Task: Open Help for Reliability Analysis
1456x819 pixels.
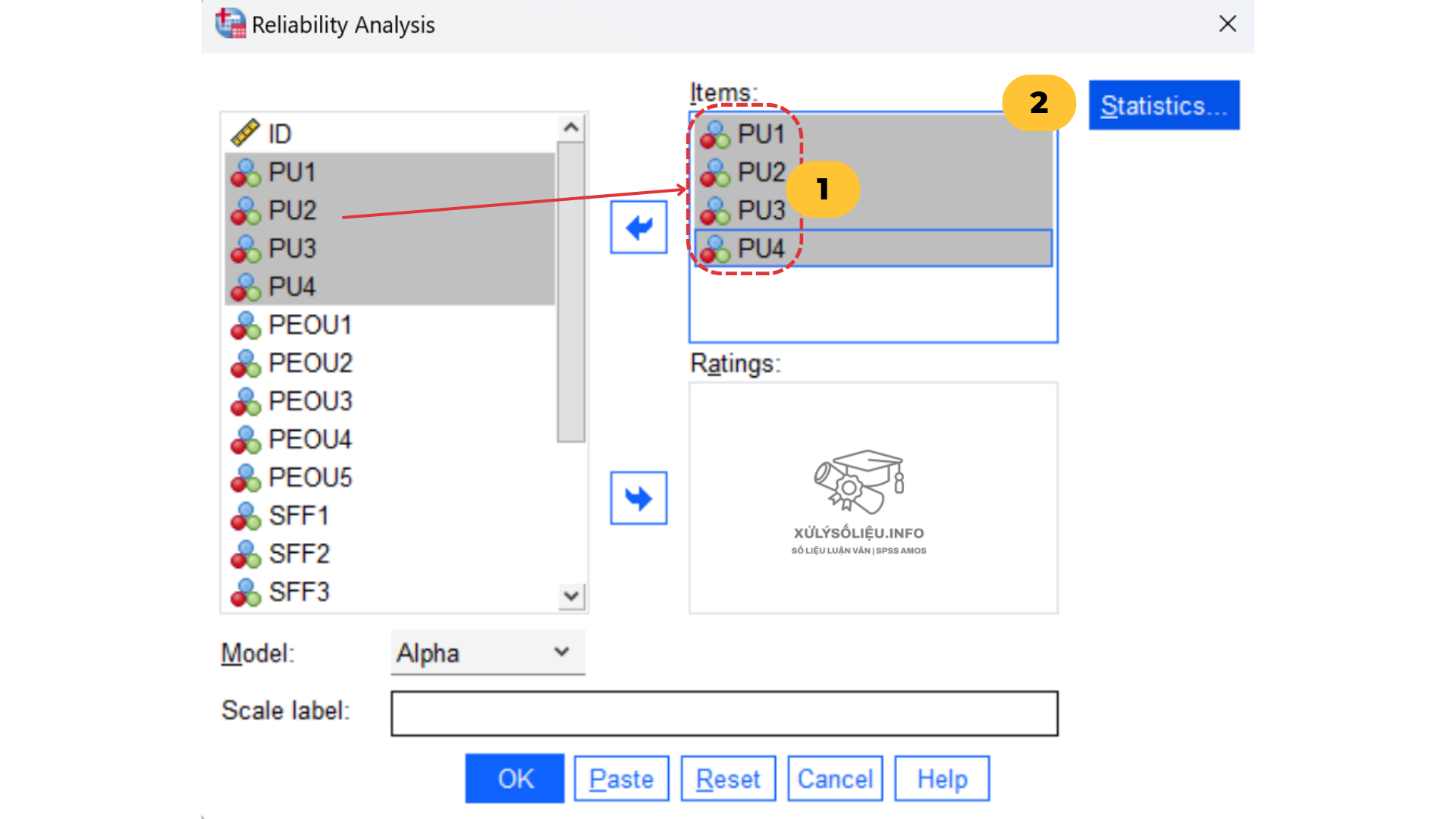Action: [x=942, y=778]
